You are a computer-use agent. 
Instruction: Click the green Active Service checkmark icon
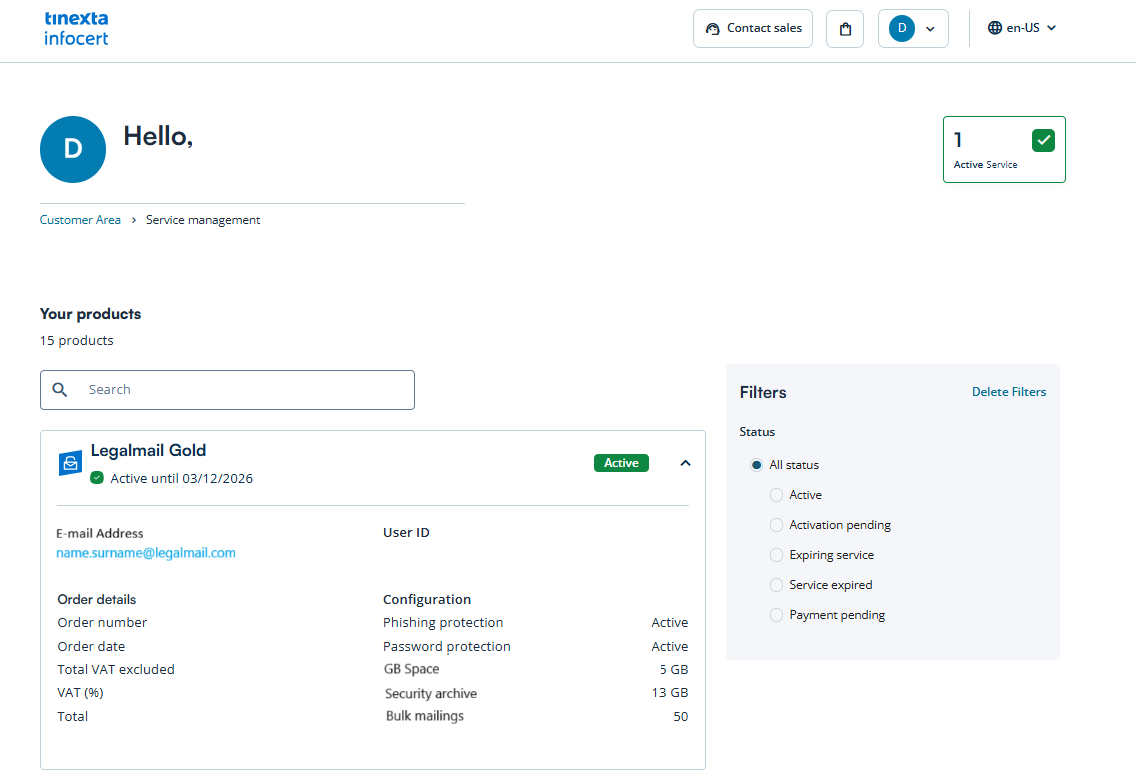[x=1043, y=140]
